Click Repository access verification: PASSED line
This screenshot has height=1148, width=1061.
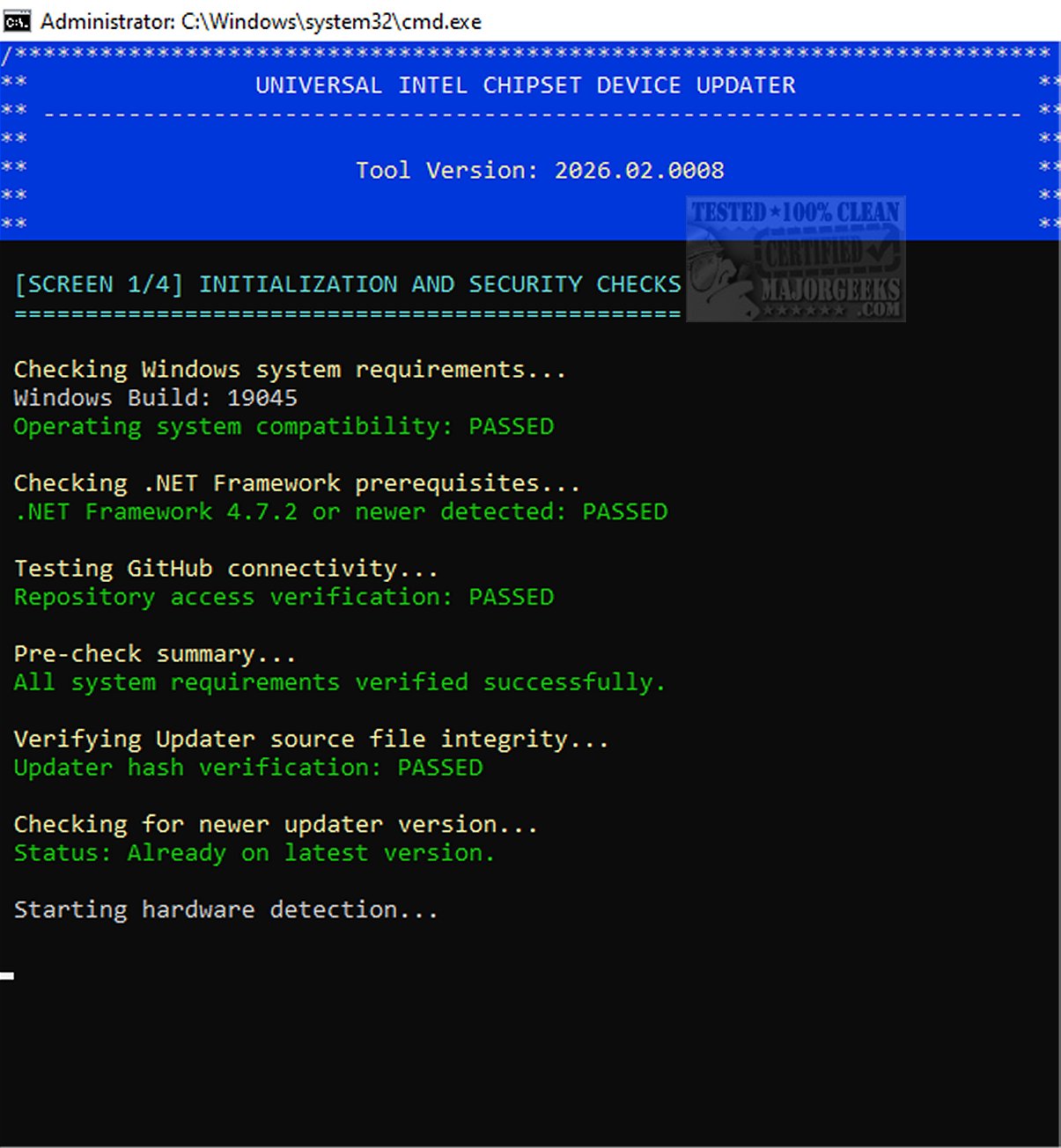click(x=284, y=597)
